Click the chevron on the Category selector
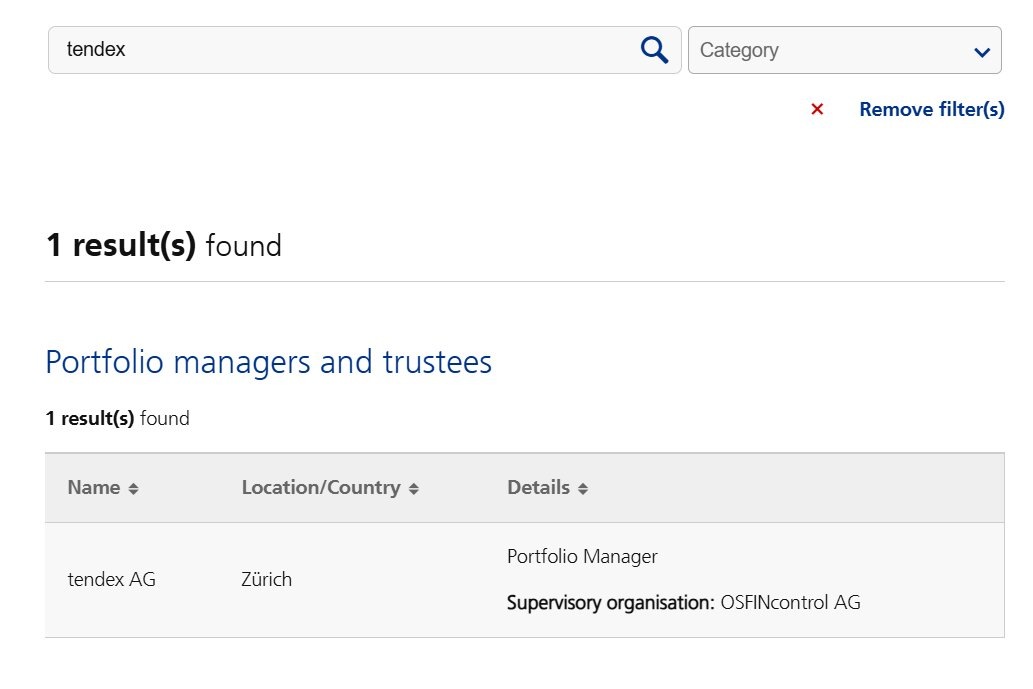This screenshot has height=689, width=1033. coord(983,50)
